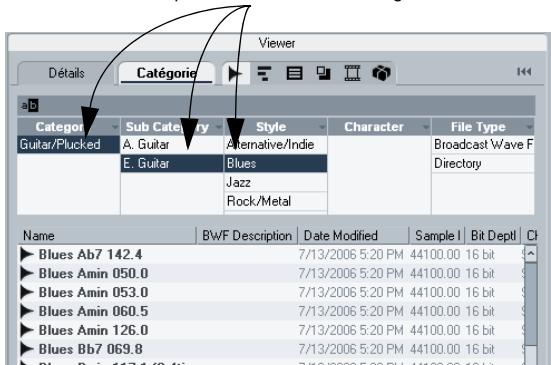Select file name Blues Bb7 069.8
Image resolution: width=551 pixels, height=365 pixels.
91,349
